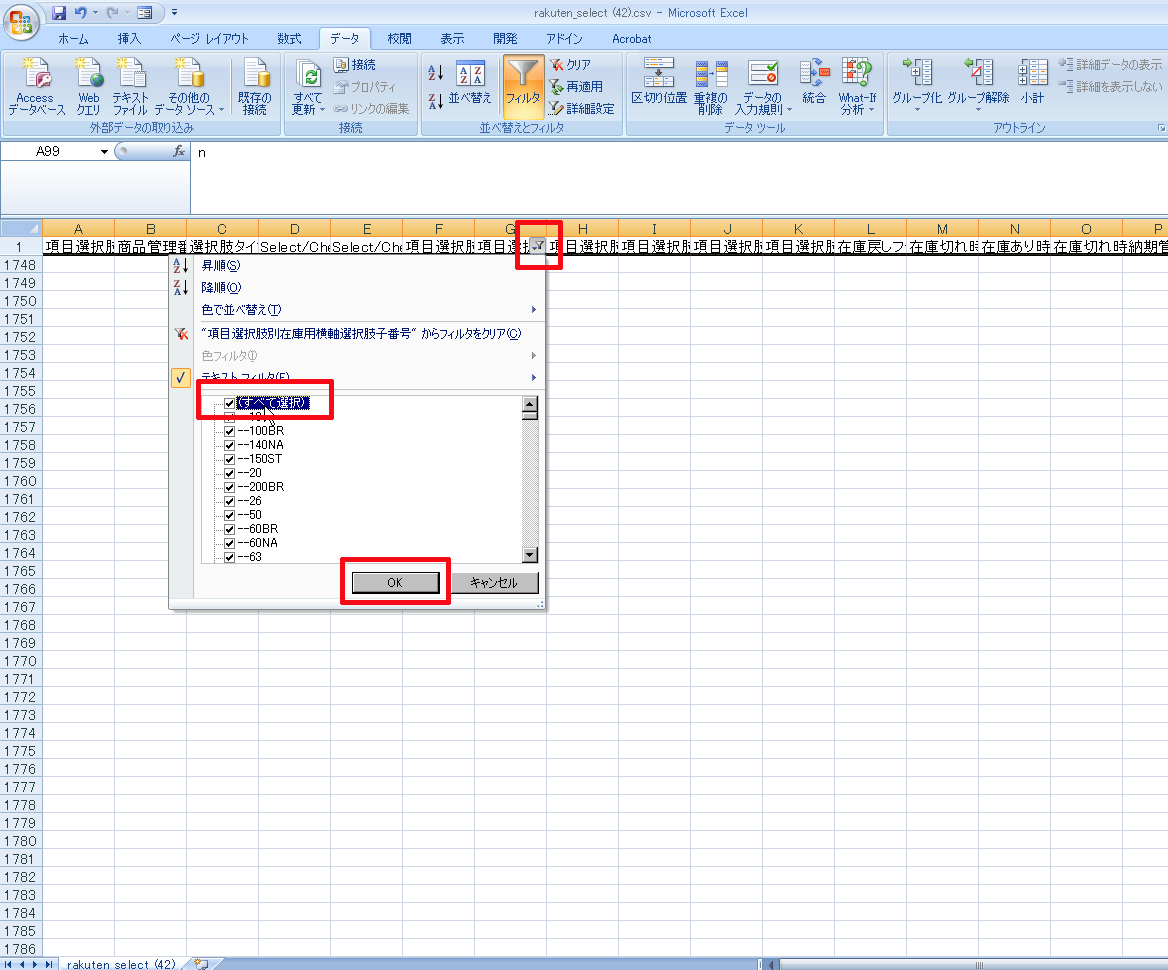The height and width of the screenshot is (970, 1168).
Task: Open 既存の接続 in the ribbon
Action: (x=255, y=86)
